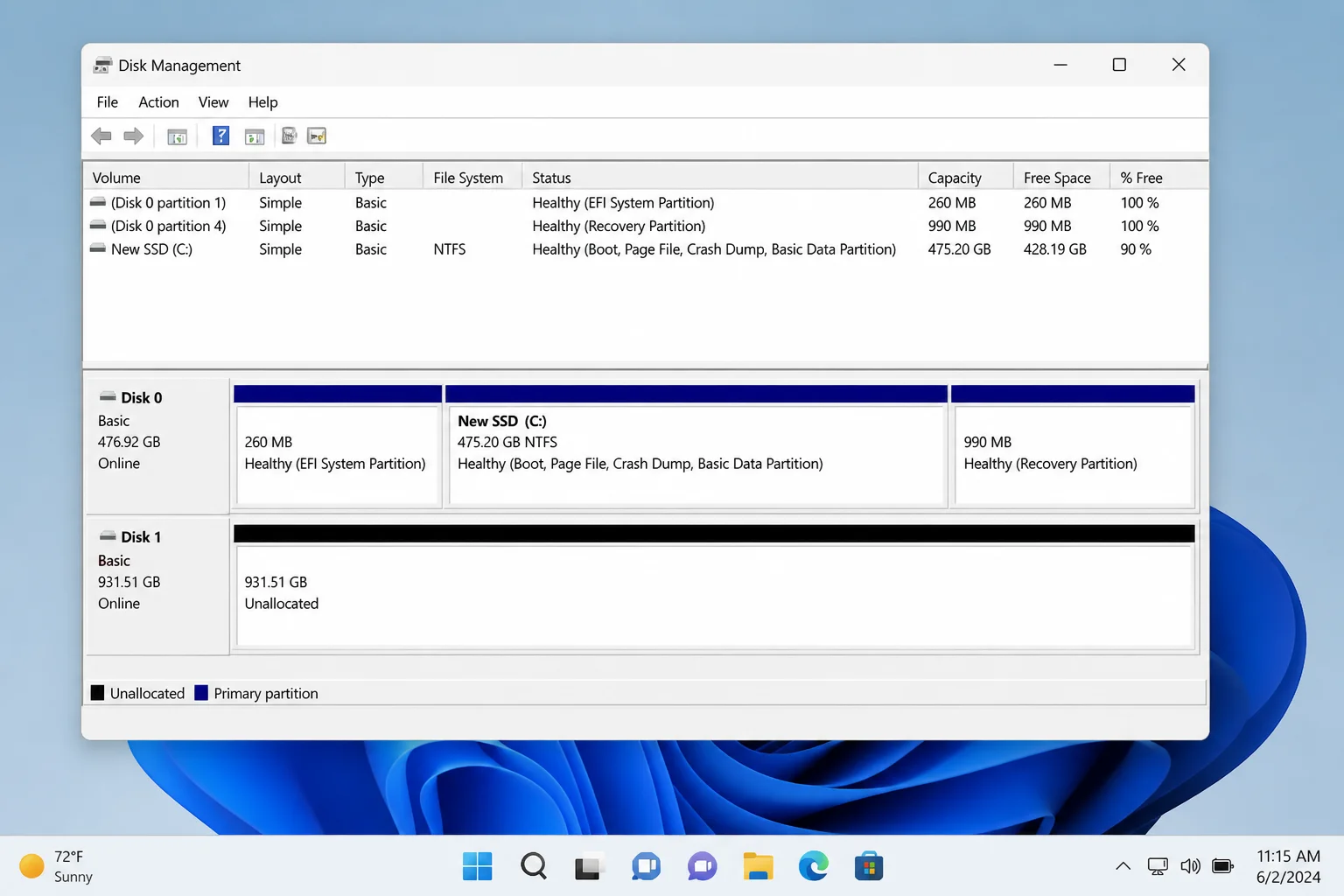
Task: Select the 'New SSD (C:)' volume name
Action: [151, 249]
